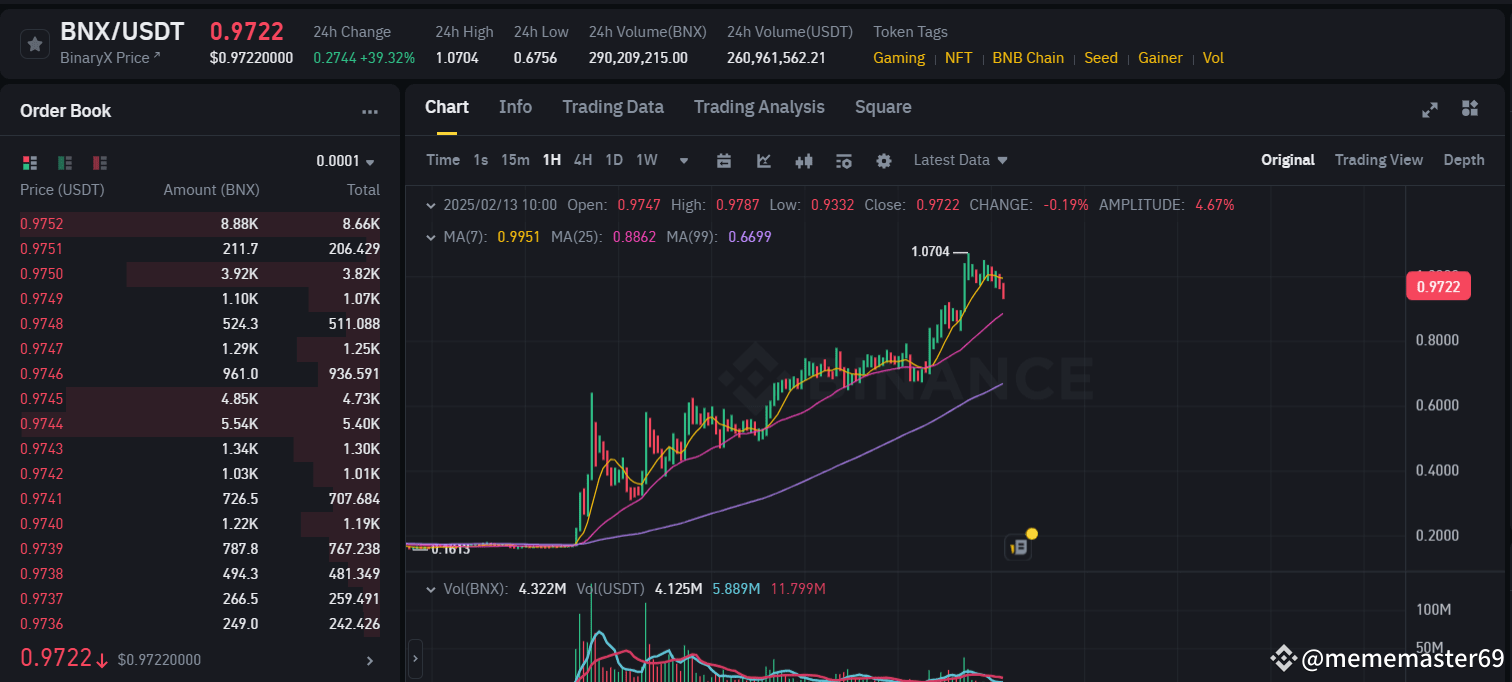This screenshot has height=682, width=1512.
Task: Expand the chart to fullscreen
Action: [x=1430, y=110]
